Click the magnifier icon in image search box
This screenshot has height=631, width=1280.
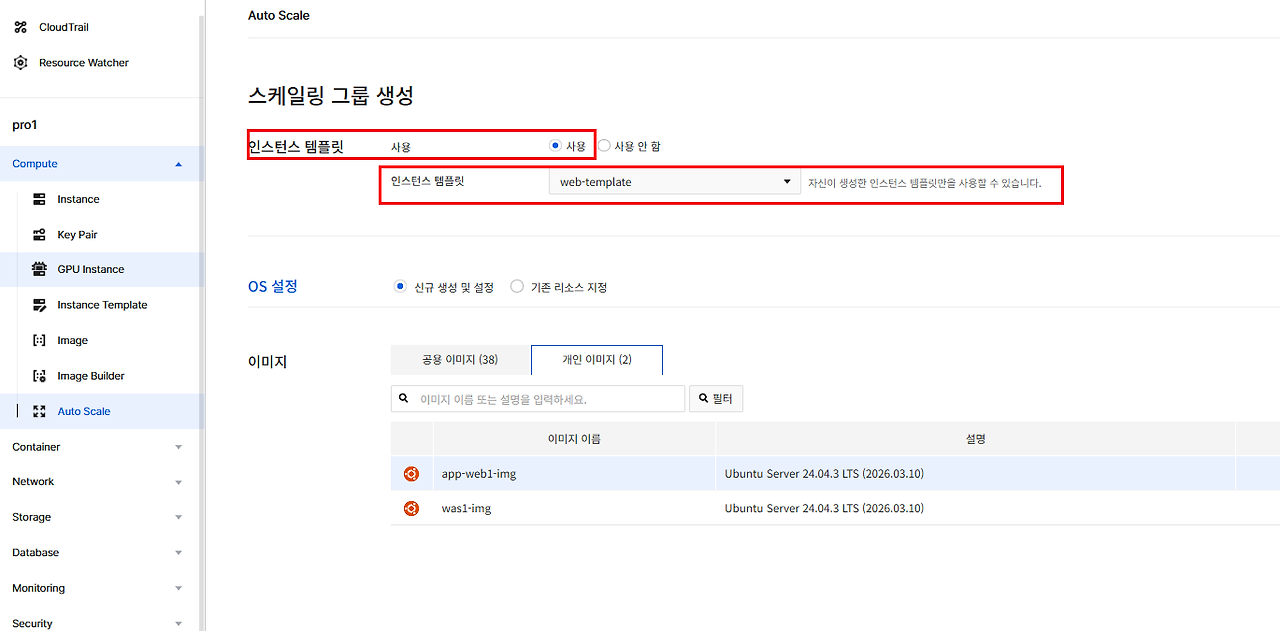[404, 398]
